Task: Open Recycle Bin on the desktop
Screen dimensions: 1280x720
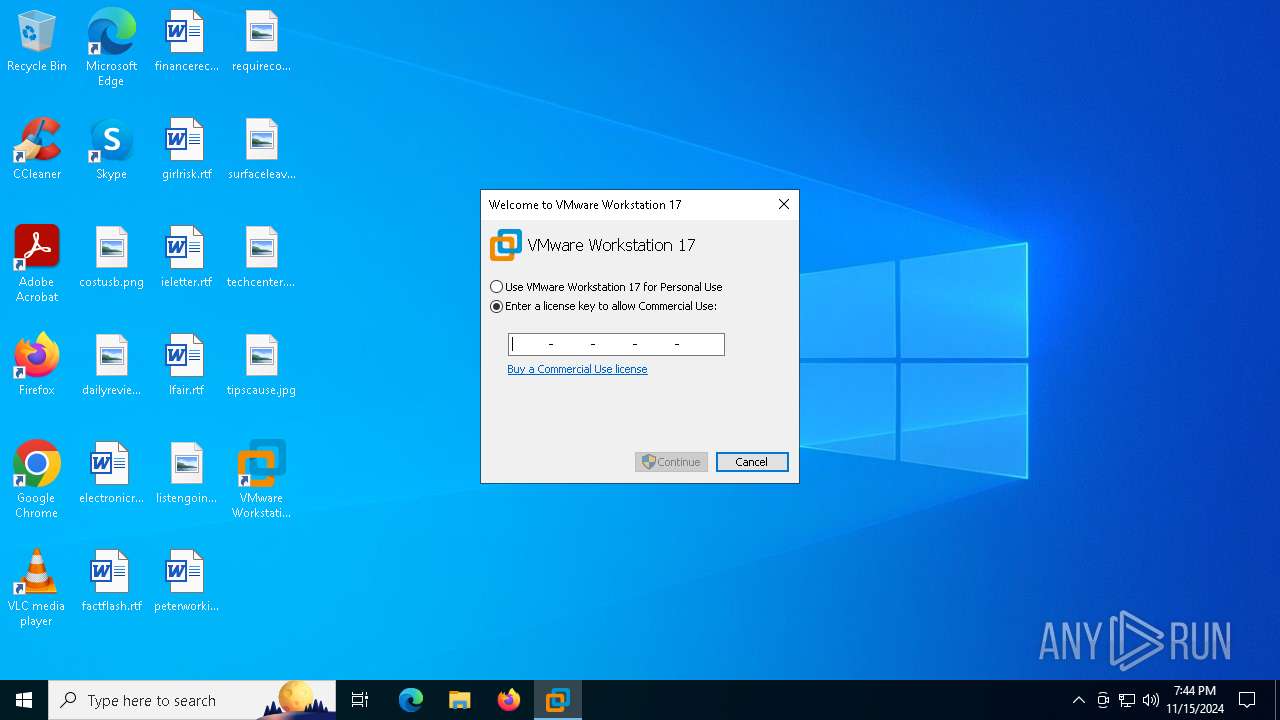Action: click(37, 42)
